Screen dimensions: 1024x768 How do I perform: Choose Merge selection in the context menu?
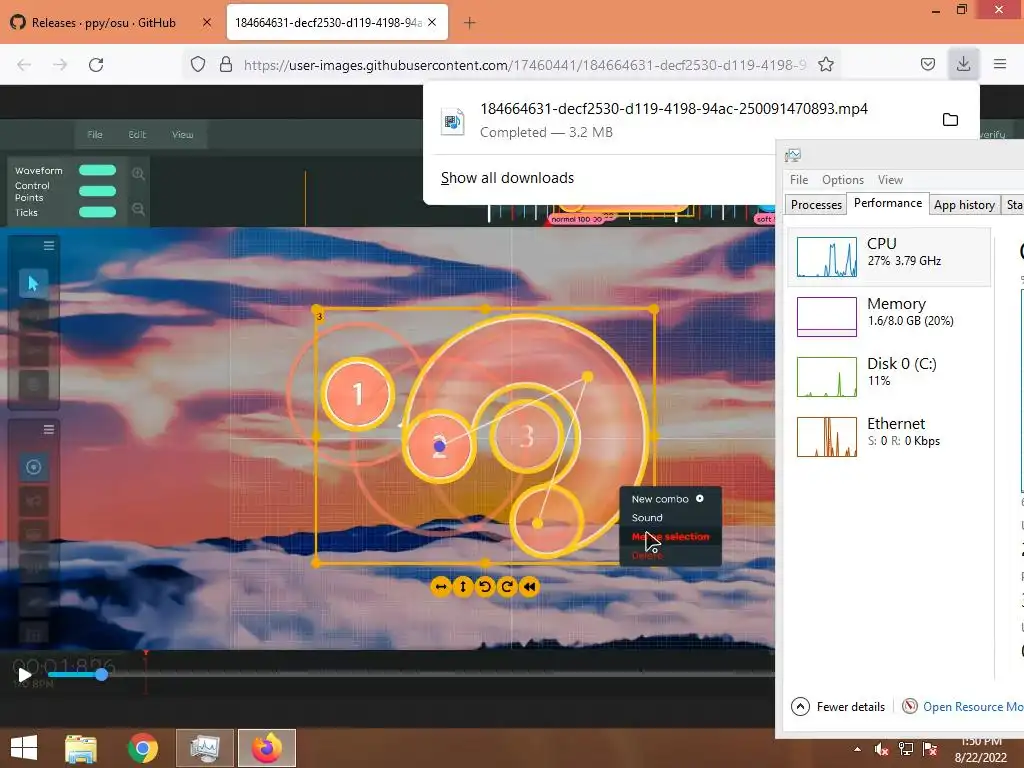[670, 537]
